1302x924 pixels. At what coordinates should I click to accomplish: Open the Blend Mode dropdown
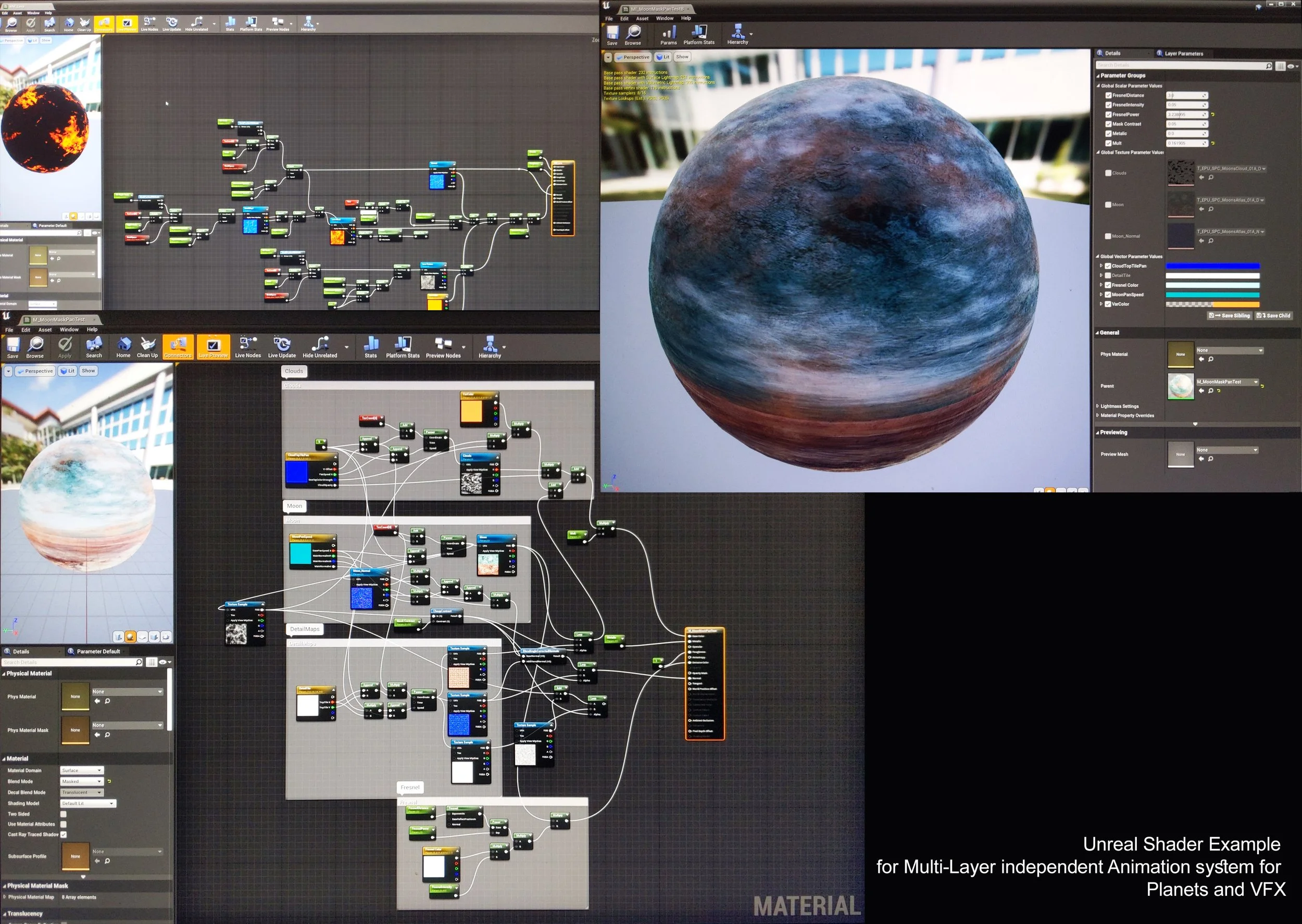[x=82, y=781]
